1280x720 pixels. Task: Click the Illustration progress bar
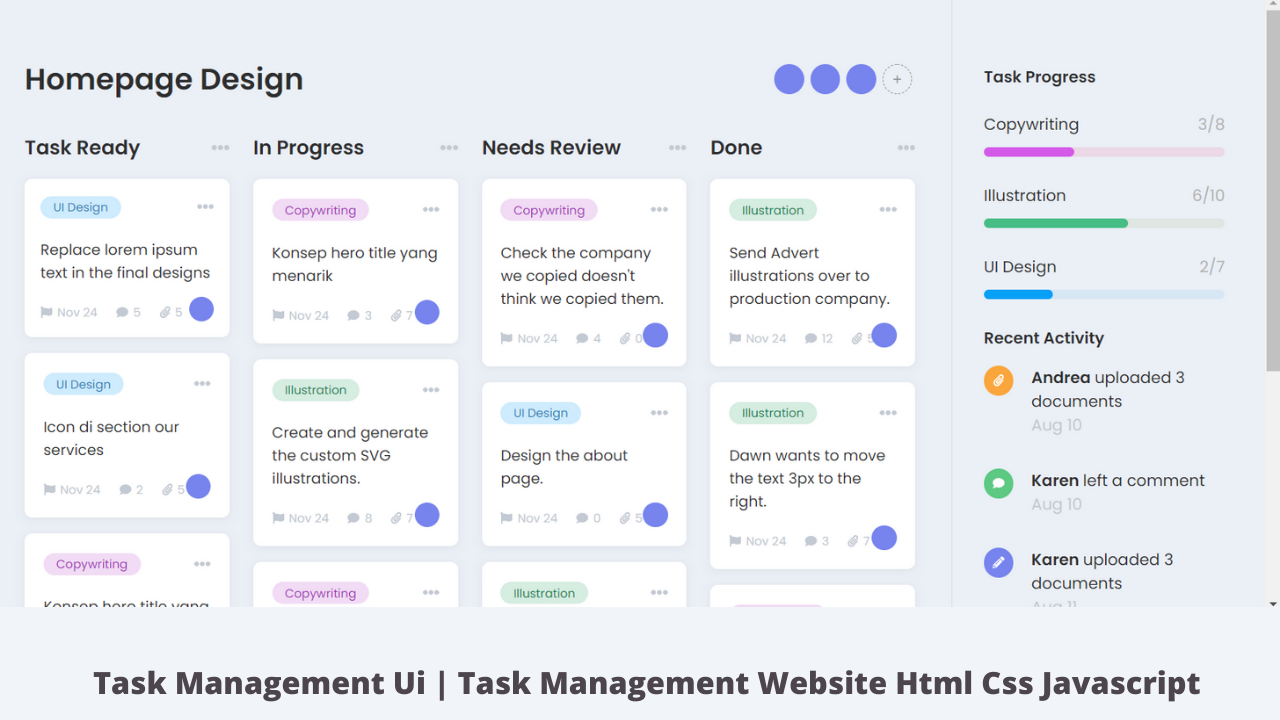click(1104, 223)
